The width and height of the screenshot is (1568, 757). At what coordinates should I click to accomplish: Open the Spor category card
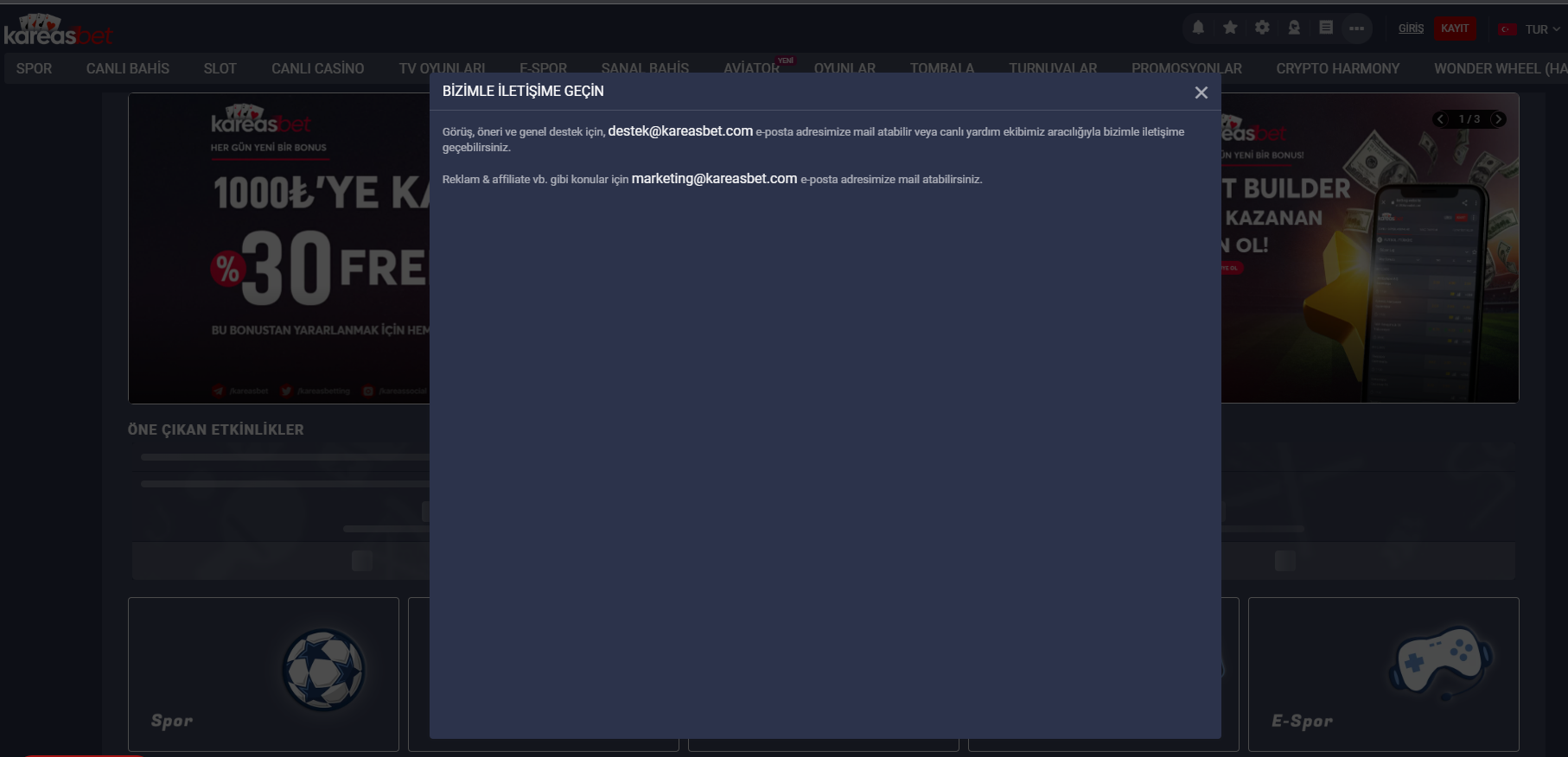click(x=264, y=674)
